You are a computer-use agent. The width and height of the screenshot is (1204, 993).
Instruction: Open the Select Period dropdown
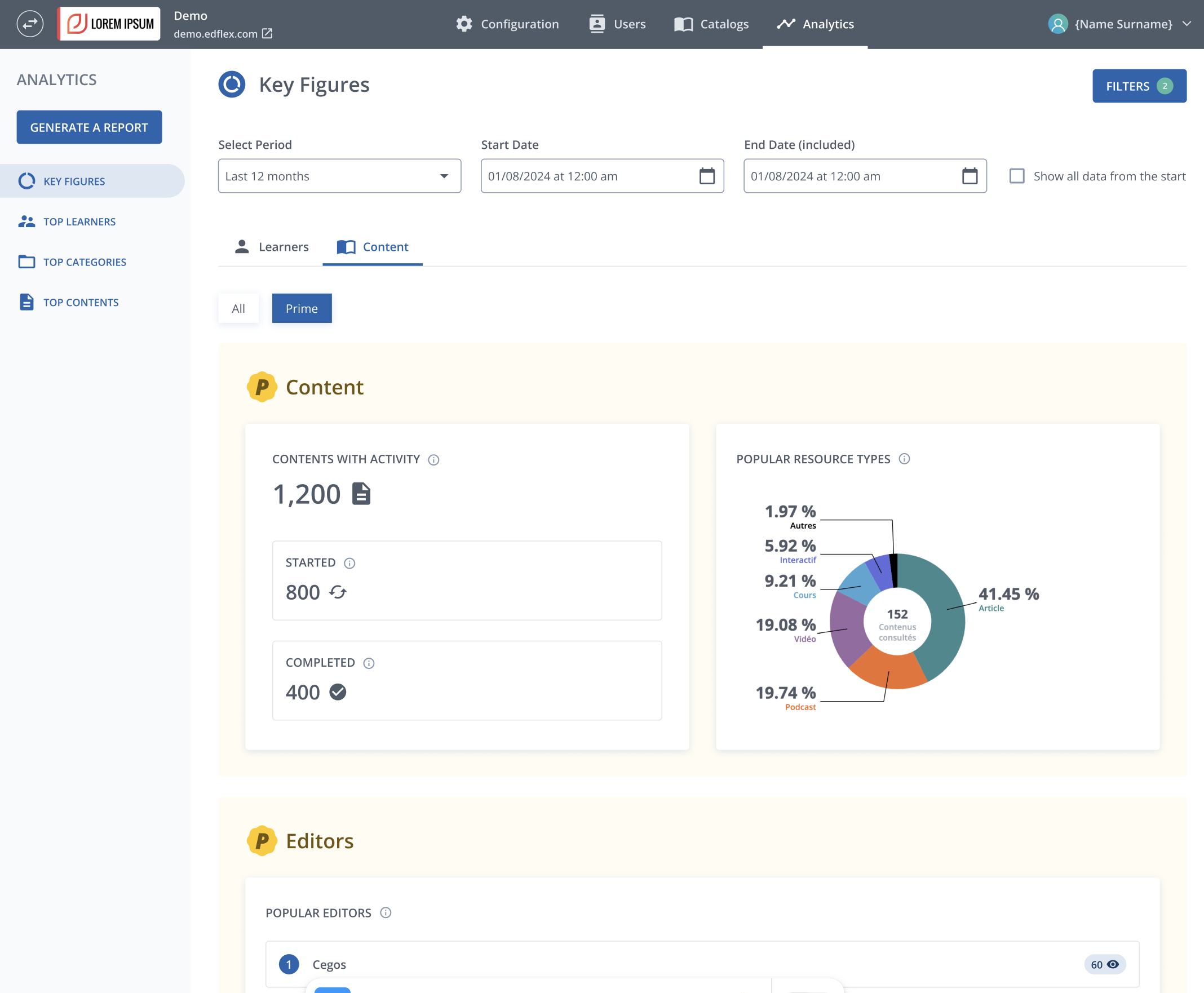point(339,176)
